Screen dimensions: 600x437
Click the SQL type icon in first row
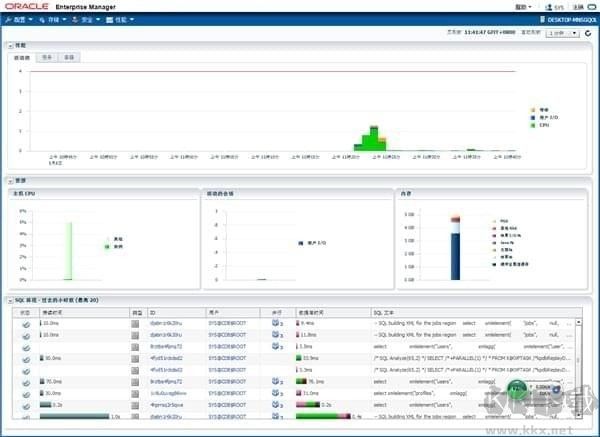pyautogui.click(x=135, y=324)
